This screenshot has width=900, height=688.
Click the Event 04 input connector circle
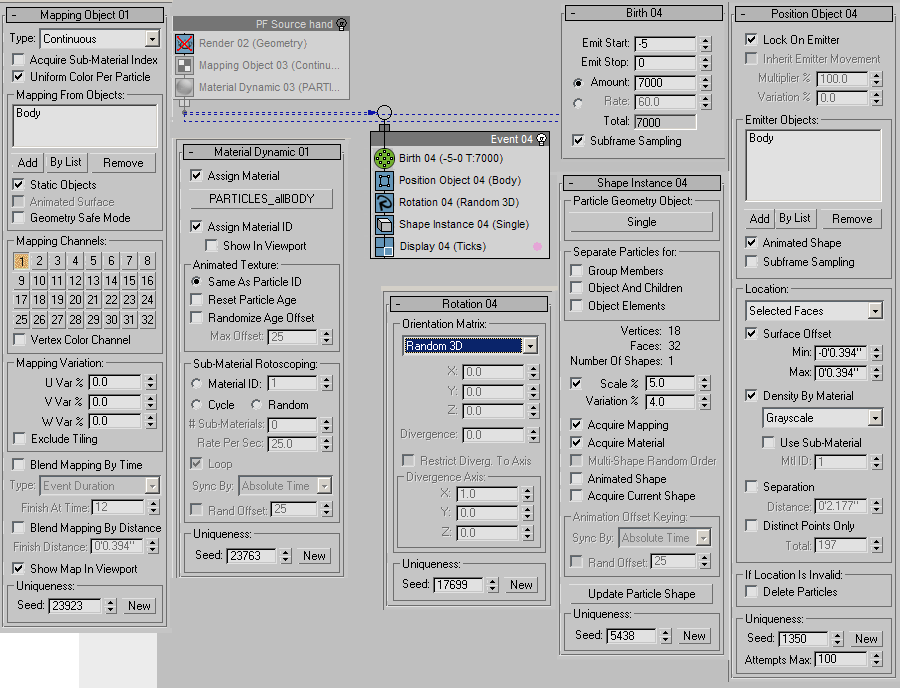click(x=385, y=112)
